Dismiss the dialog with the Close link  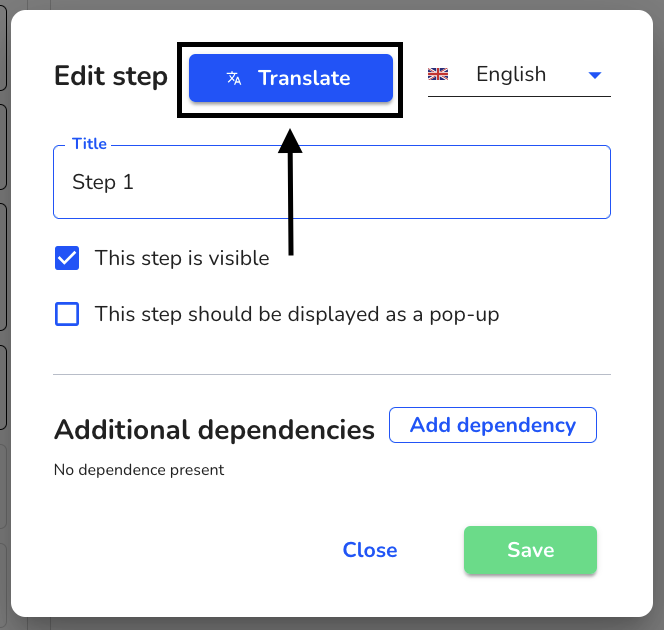click(370, 550)
